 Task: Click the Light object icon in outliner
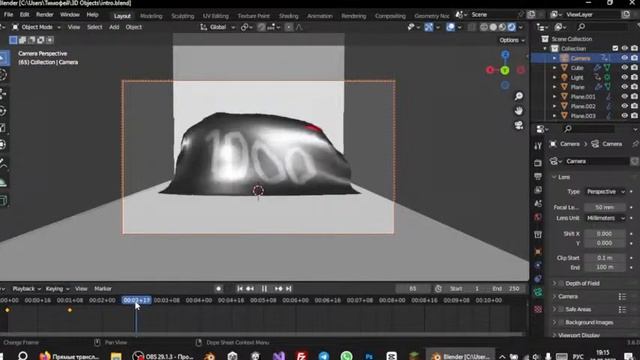coord(564,77)
